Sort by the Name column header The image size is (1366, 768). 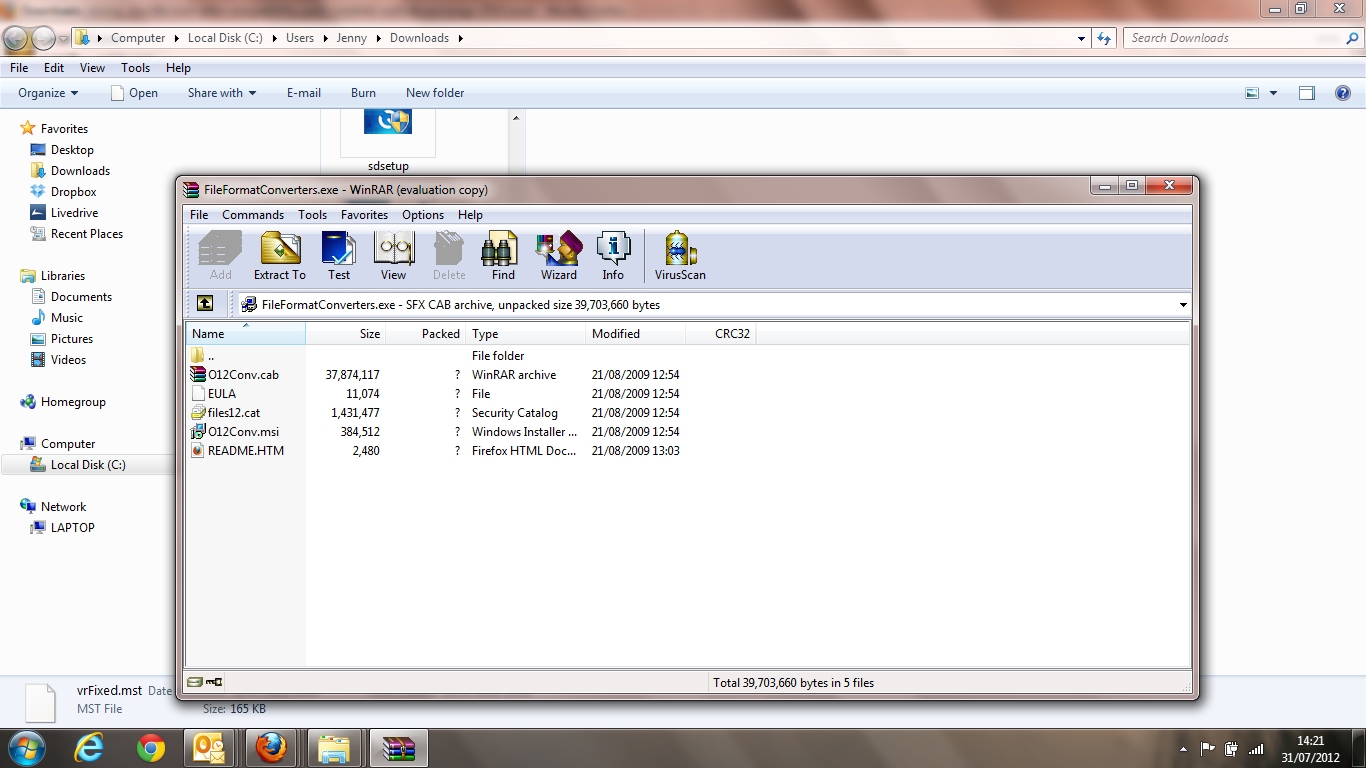(x=246, y=334)
